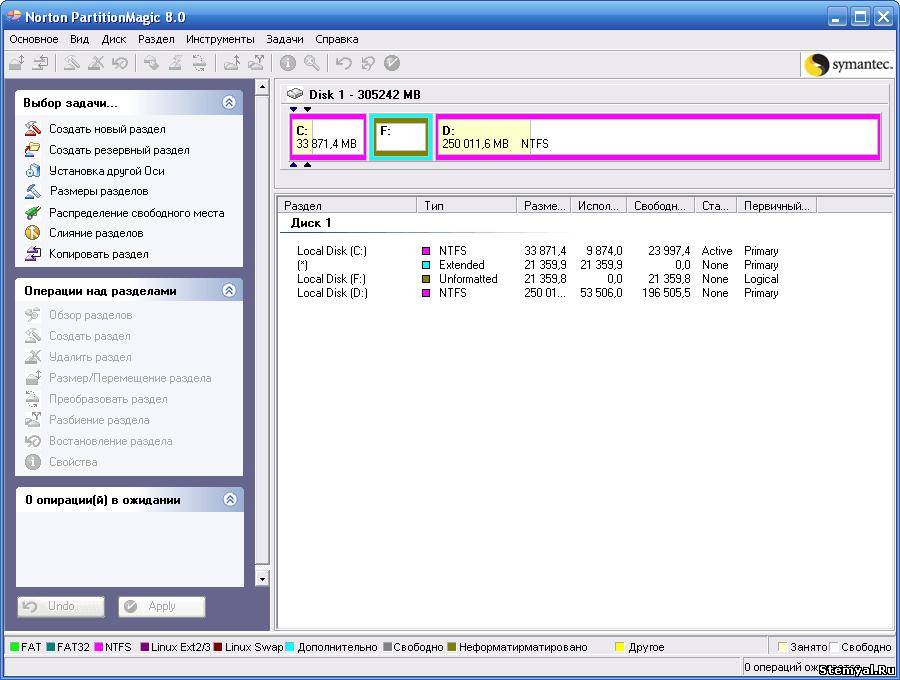Click the magenta swatch of Local Disk (C:)
The image size is (900, 680).
tap(426, 251)
